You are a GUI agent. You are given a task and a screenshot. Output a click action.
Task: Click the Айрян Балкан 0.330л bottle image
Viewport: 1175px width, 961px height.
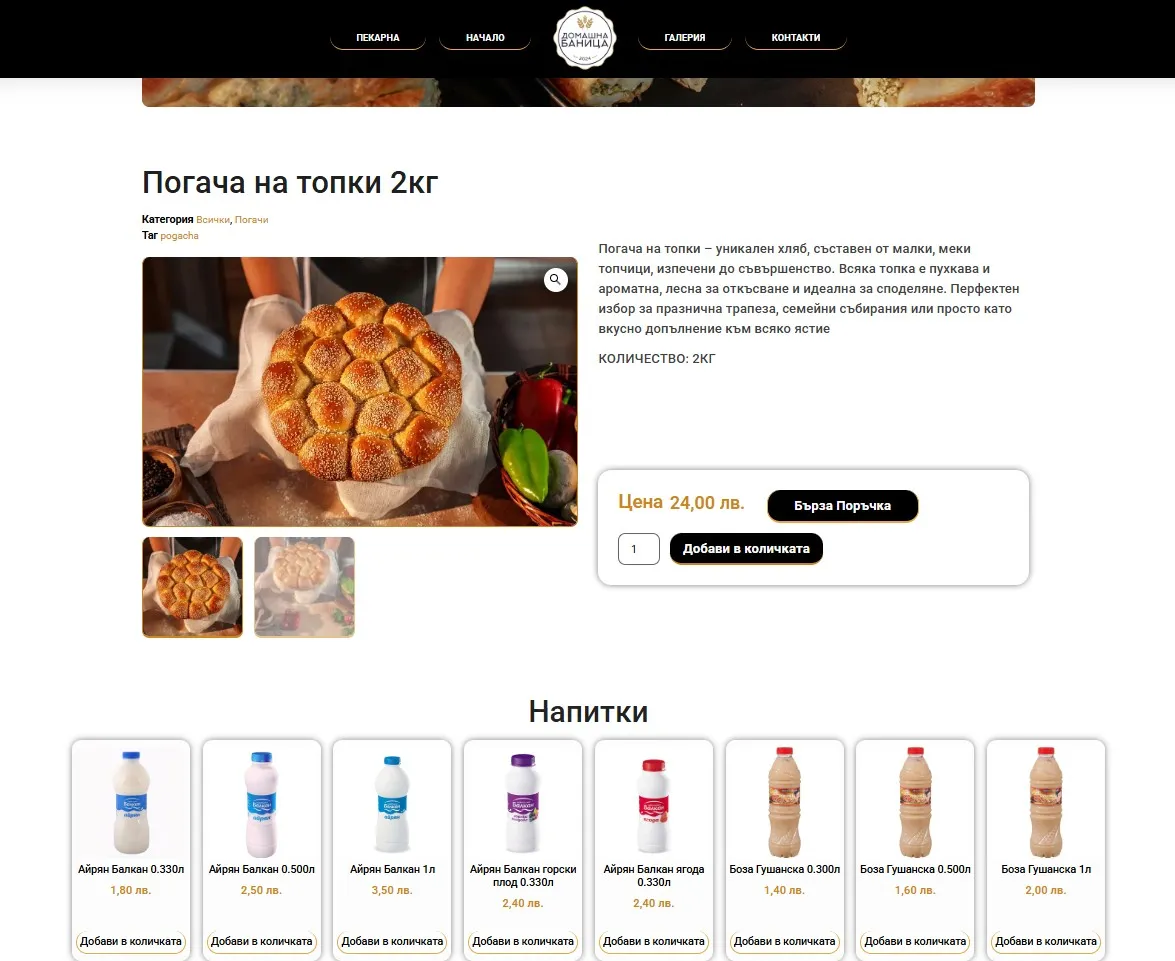pos(131,802)
